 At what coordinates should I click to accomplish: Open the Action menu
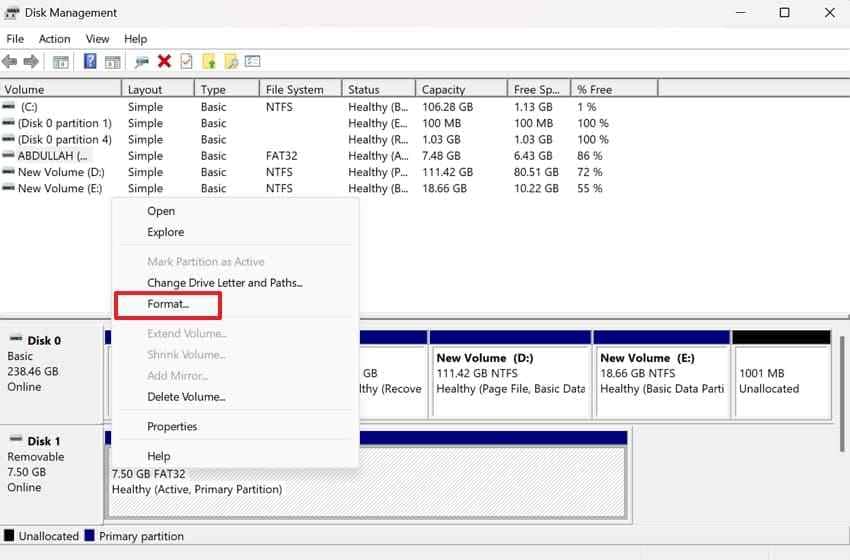point(54,39)
